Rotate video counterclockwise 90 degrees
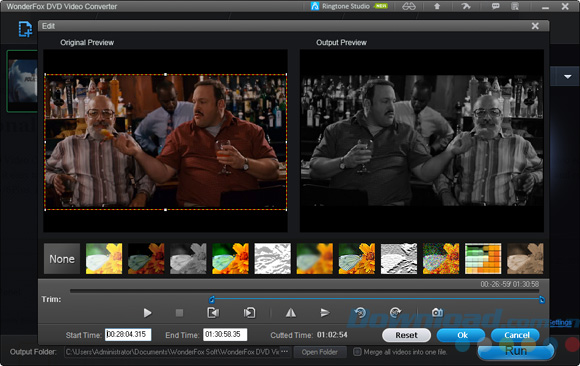The width and height of the screenshot is (580, 366). coord(360,313)
